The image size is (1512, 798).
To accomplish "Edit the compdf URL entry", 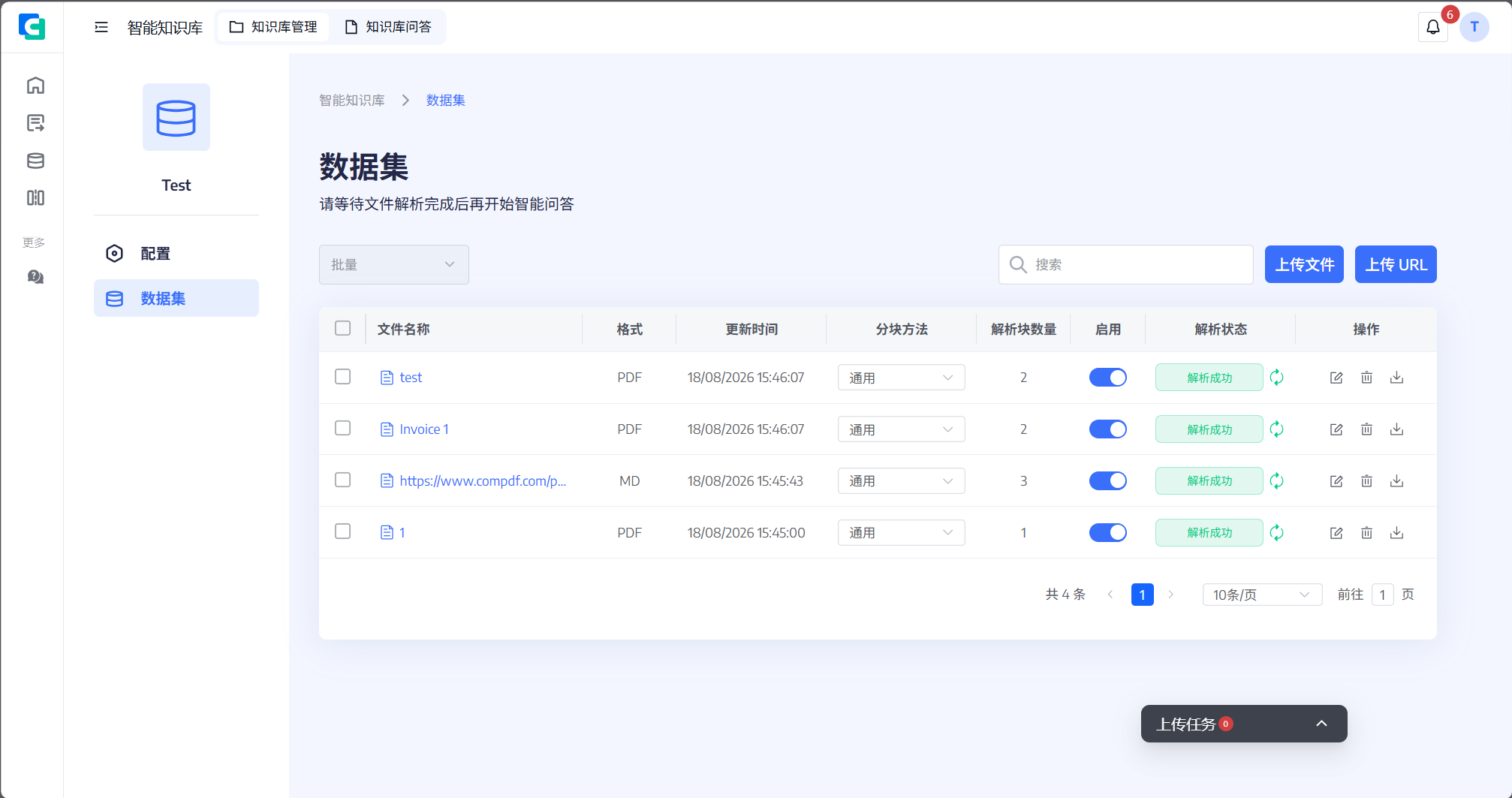I will [x=1336, y=481].
